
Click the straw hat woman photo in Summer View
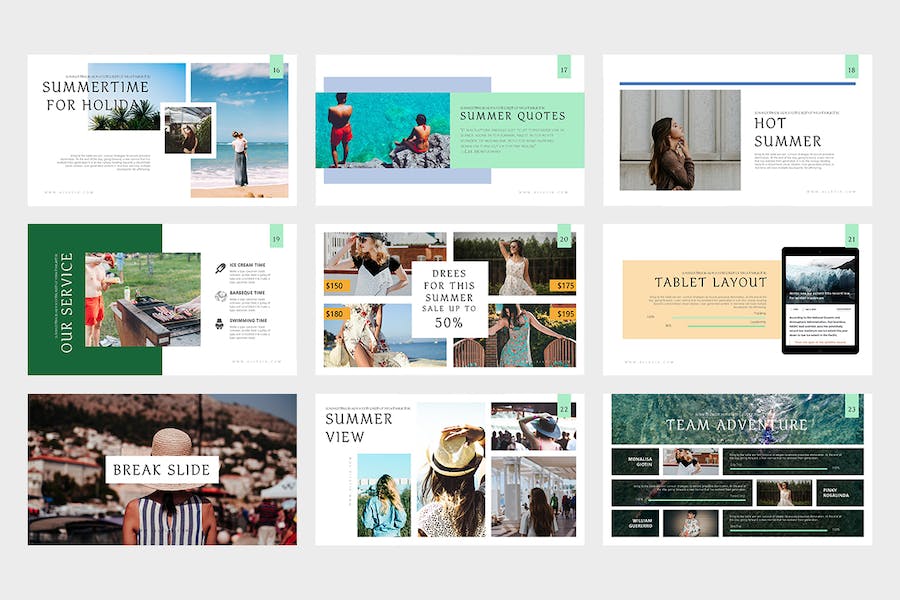coord(451,470)
